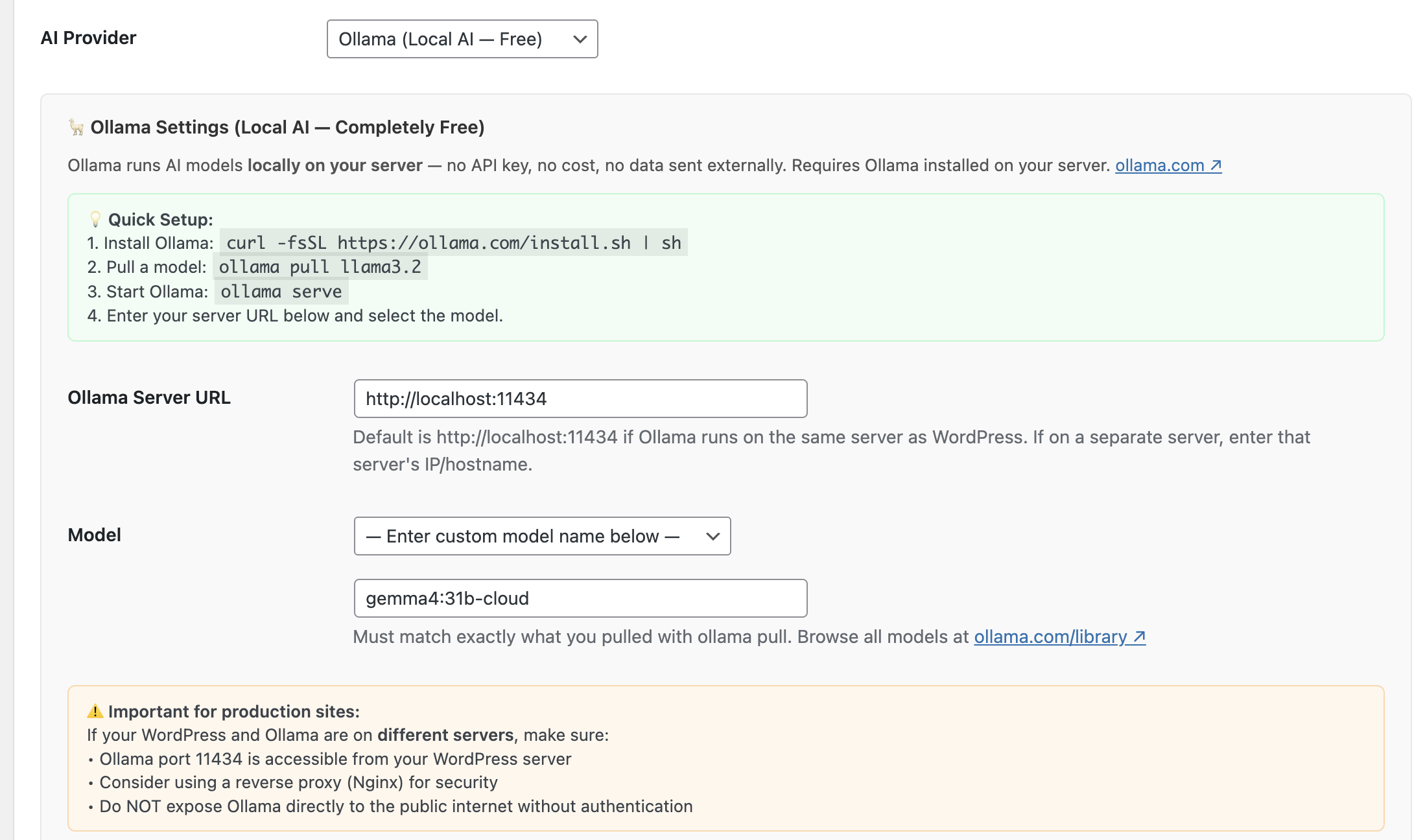The width and height of the screenshot is (1425, 840).
Task: Click the Ollama Server URL field
Action: [x=580, y=399]
